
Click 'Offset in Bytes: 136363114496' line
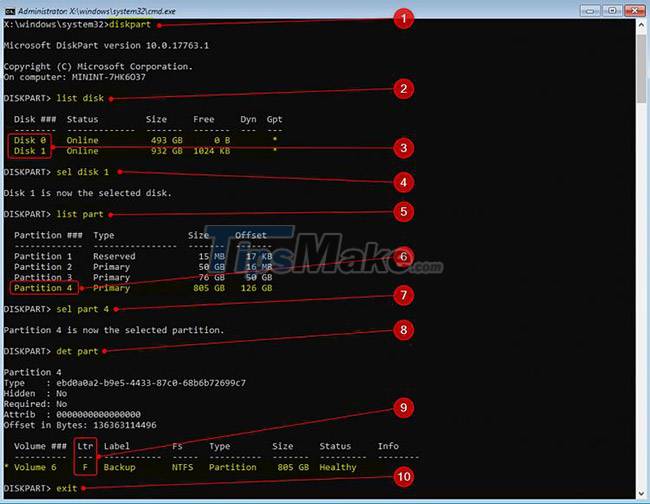coord(80,425)
